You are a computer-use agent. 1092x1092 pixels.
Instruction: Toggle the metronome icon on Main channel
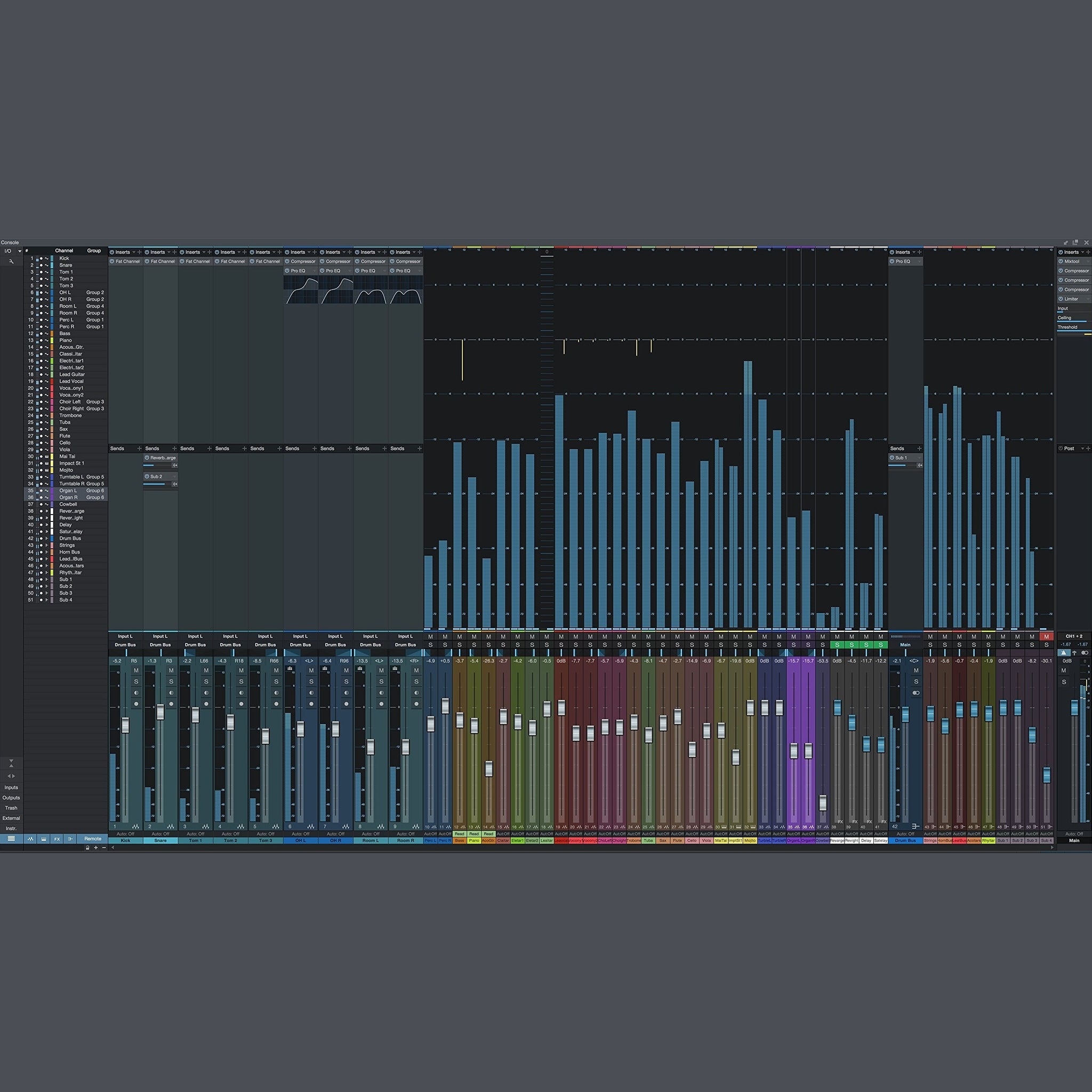coord(1064,652)
